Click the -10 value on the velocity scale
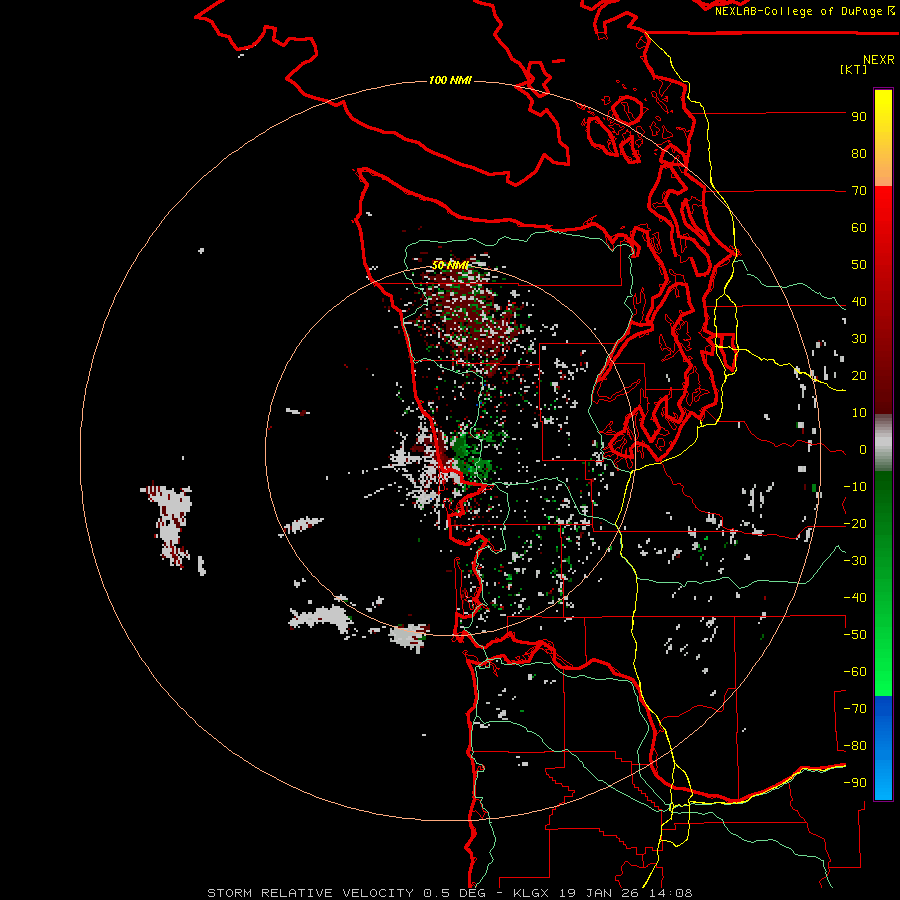 click(x=855, y=487)
